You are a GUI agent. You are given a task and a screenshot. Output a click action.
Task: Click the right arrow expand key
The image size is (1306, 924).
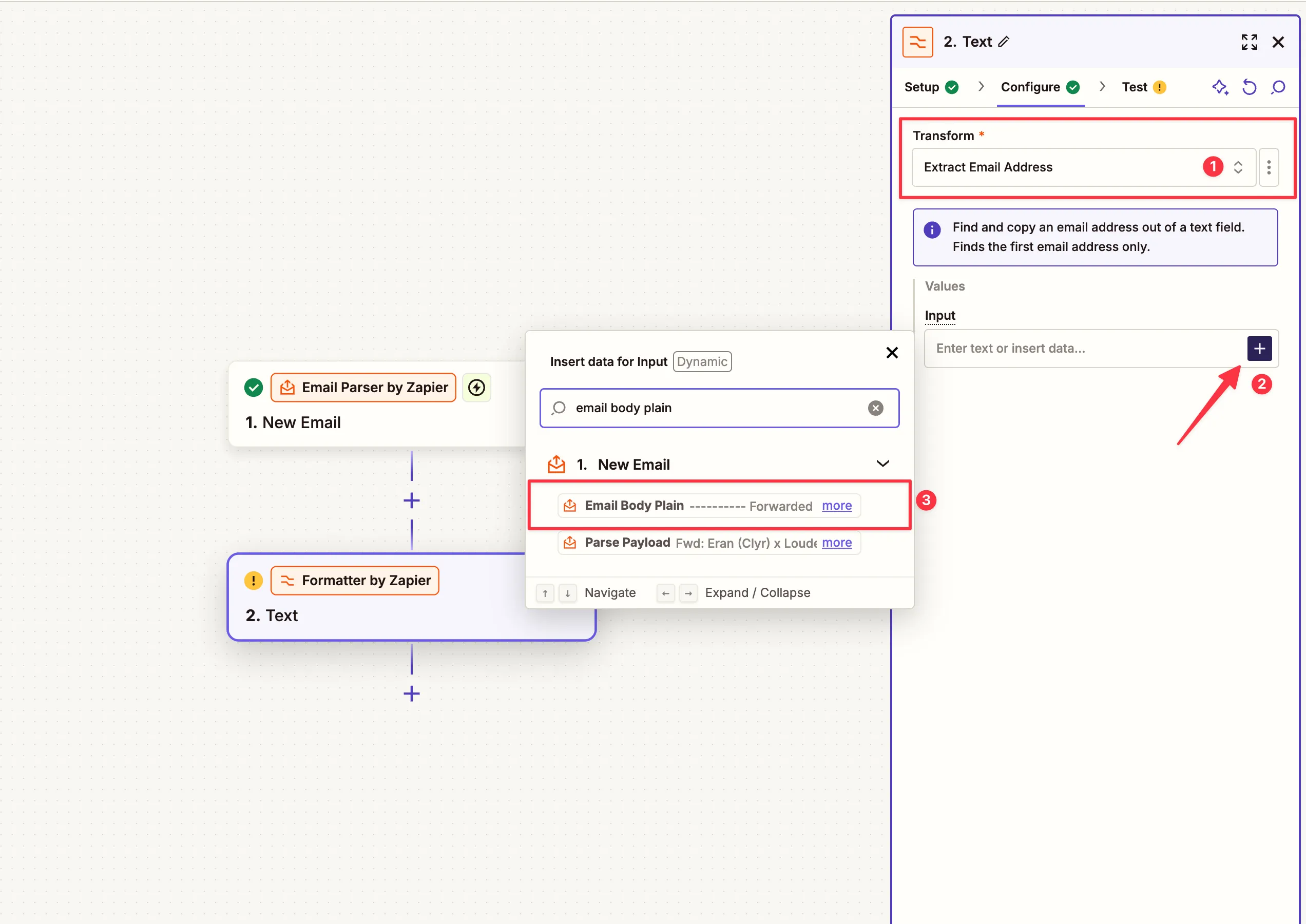[x=688, y=593]
